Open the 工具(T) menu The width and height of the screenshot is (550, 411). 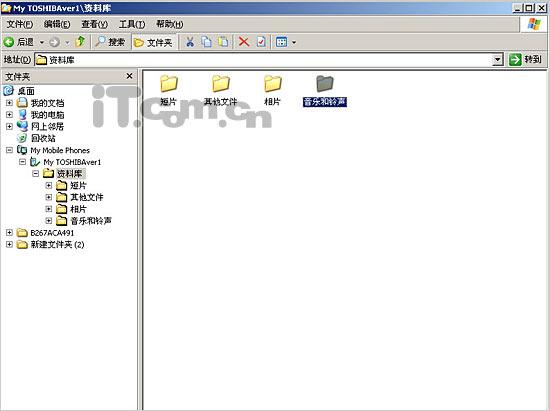132,24
